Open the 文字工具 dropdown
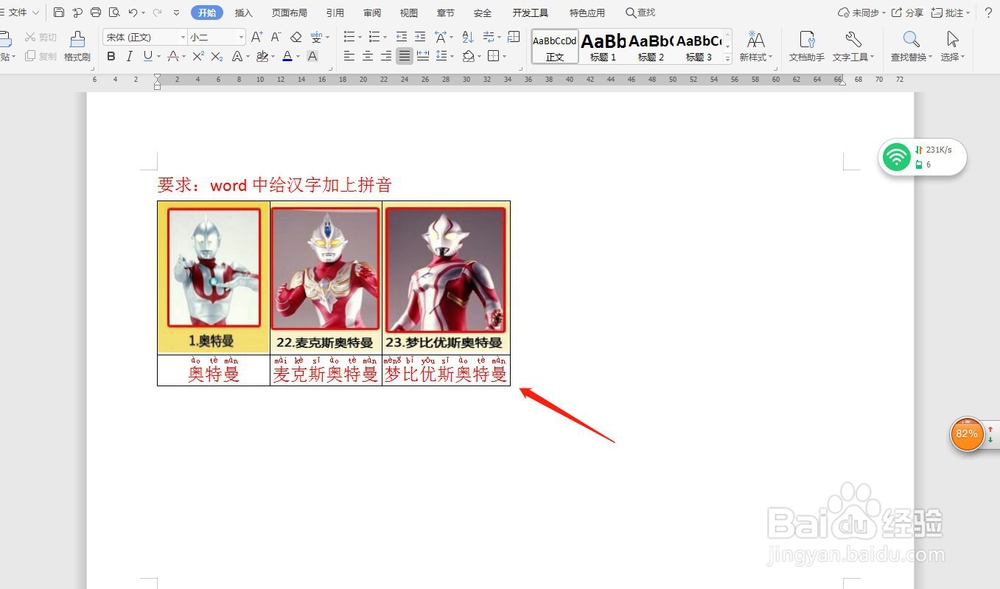The image size is (1000, 589). pyautogui.click(x=853, y=46)
